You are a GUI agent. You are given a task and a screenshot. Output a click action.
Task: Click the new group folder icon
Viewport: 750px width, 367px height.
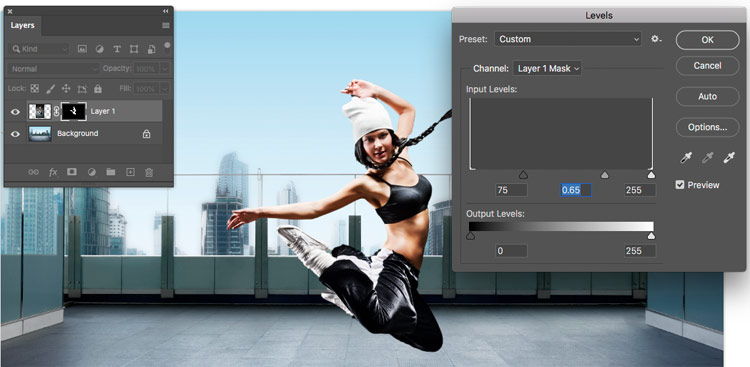click(x=110, y=172)
